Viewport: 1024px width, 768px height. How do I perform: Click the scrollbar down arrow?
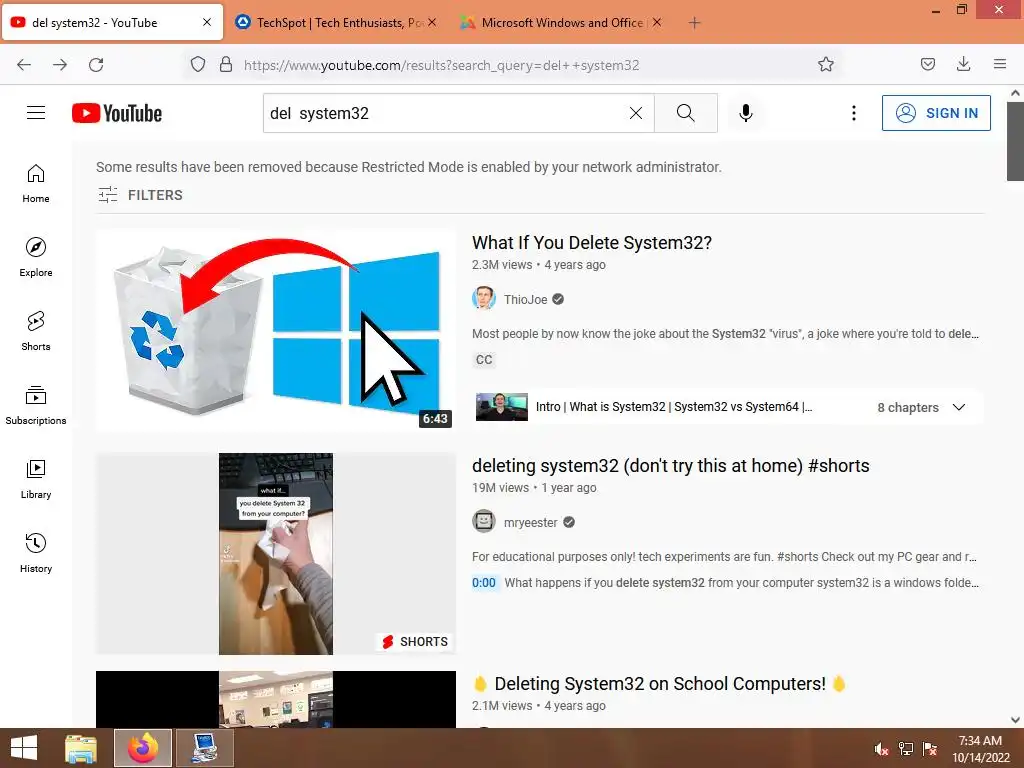click(1015, 720)
